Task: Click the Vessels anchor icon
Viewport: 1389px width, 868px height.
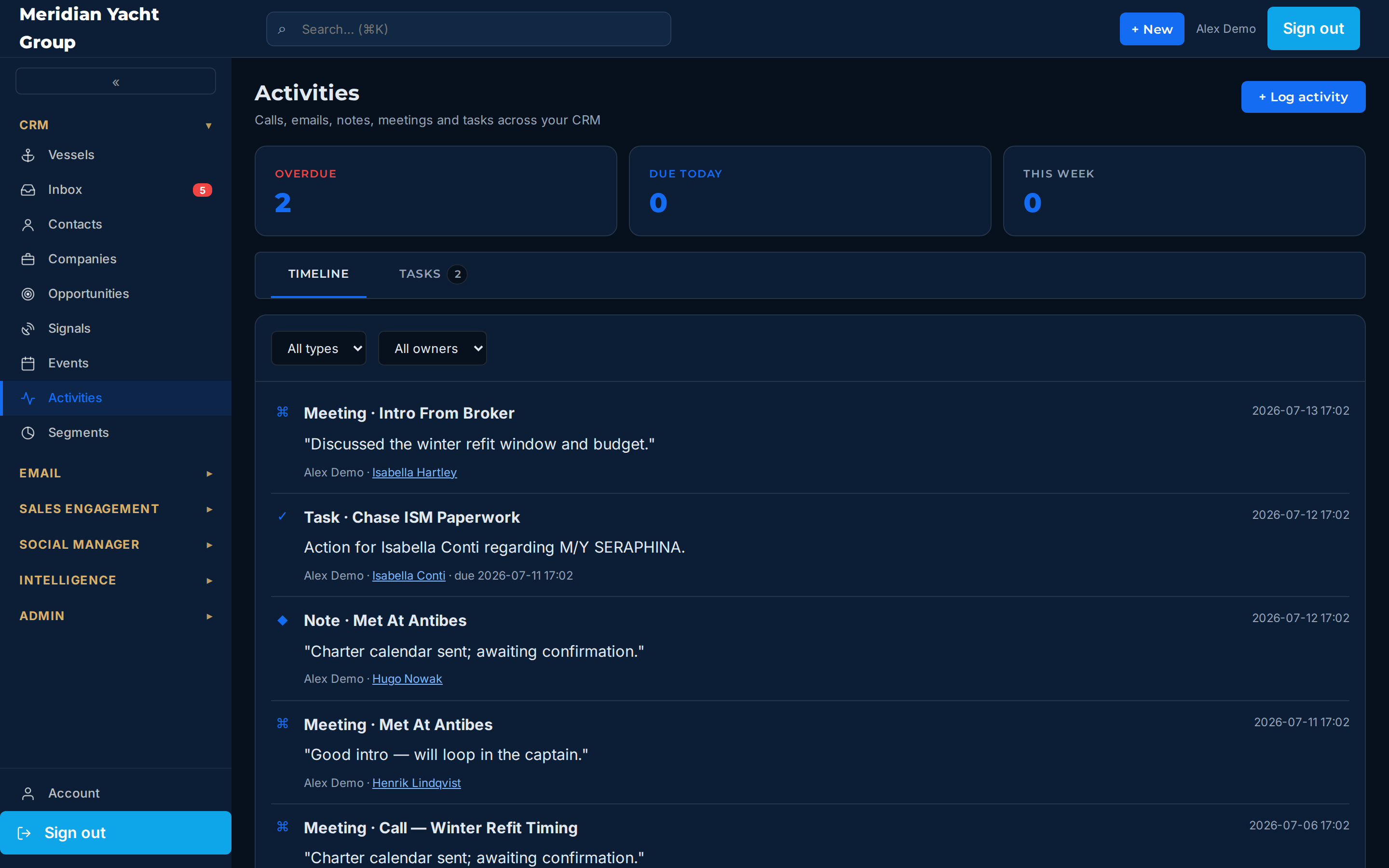Action: 28,155
